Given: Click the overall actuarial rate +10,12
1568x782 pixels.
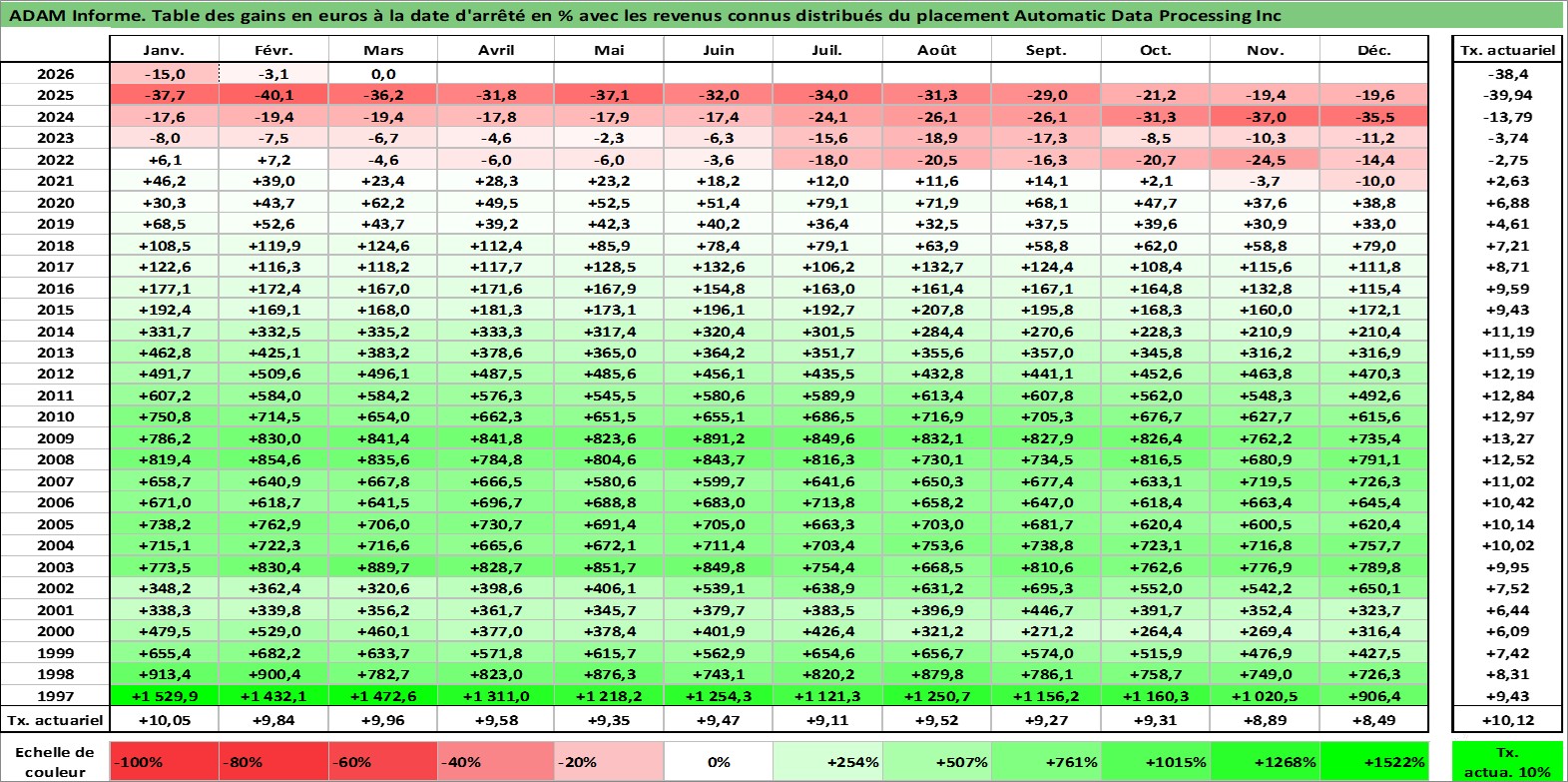Looking at the screenshot, I should click(1507, 720).
